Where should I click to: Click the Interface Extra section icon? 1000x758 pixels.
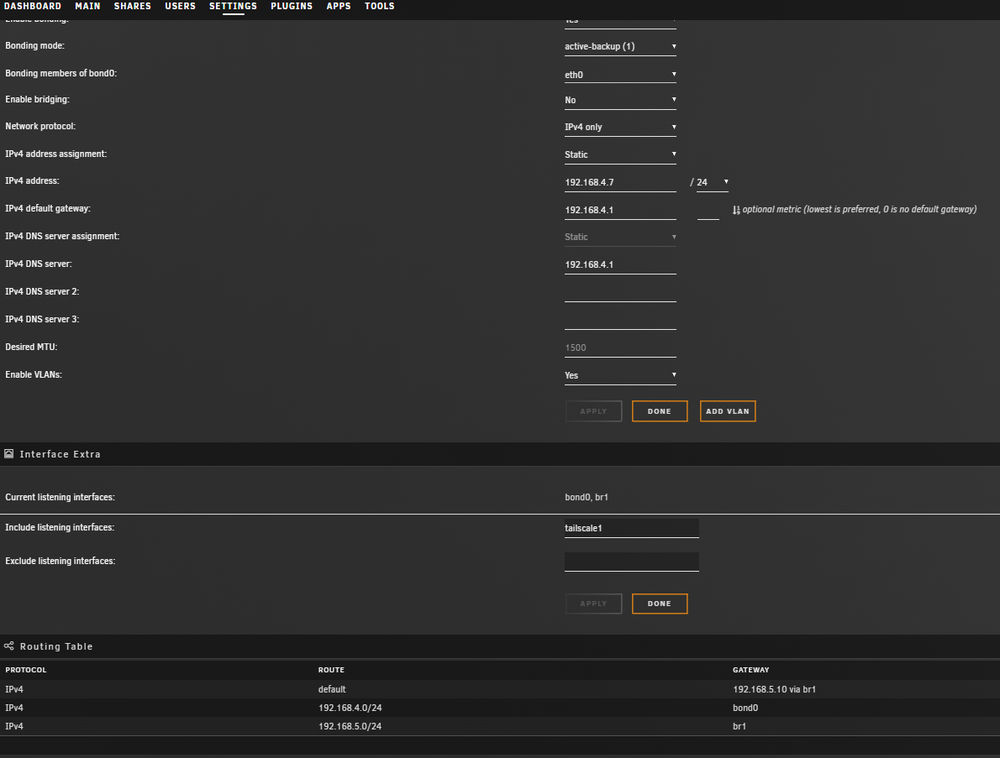coord(9,454)
